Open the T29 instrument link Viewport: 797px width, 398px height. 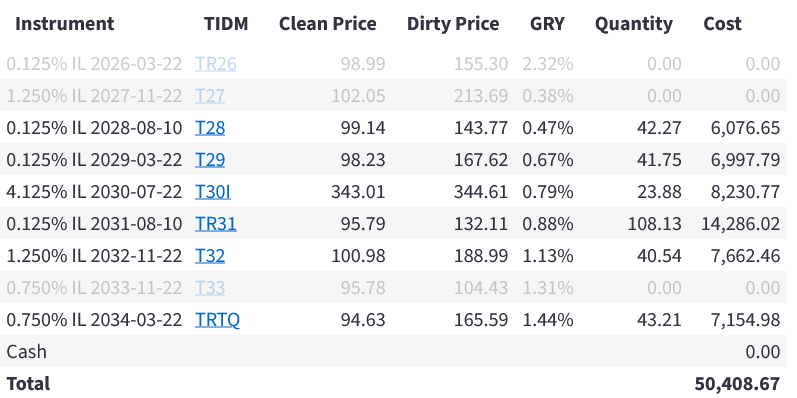click(x=210, y=160)
